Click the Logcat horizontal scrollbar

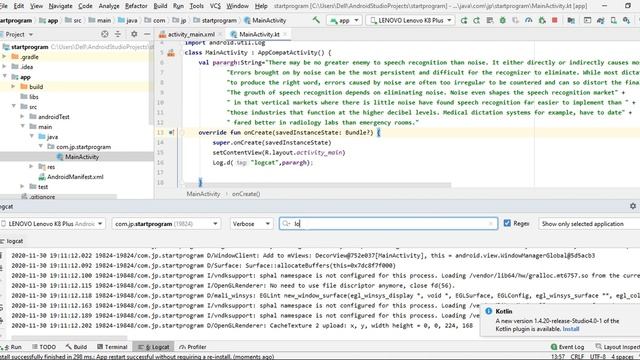[69, 338]
